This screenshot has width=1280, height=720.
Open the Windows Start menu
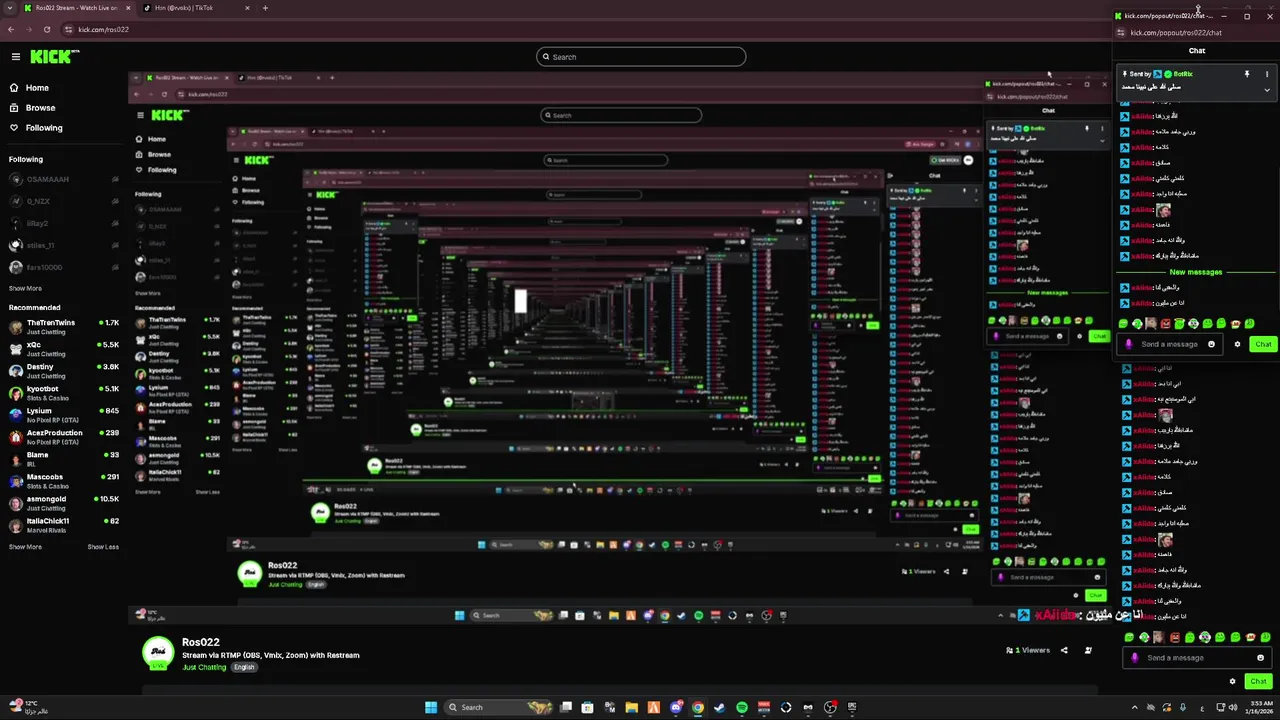pyautogui.click(x=431, y=707)
